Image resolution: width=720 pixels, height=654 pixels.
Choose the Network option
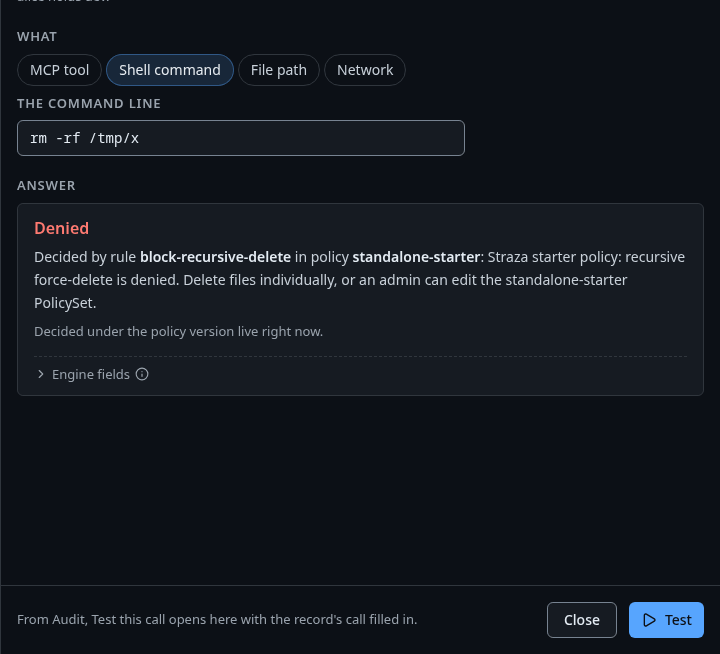pyautogui.click(x=365, y=70)
